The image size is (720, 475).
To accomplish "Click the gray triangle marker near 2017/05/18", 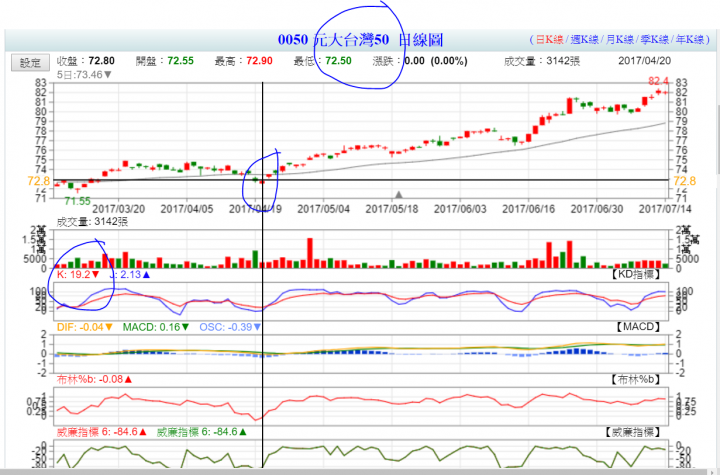I will point(399,194).
